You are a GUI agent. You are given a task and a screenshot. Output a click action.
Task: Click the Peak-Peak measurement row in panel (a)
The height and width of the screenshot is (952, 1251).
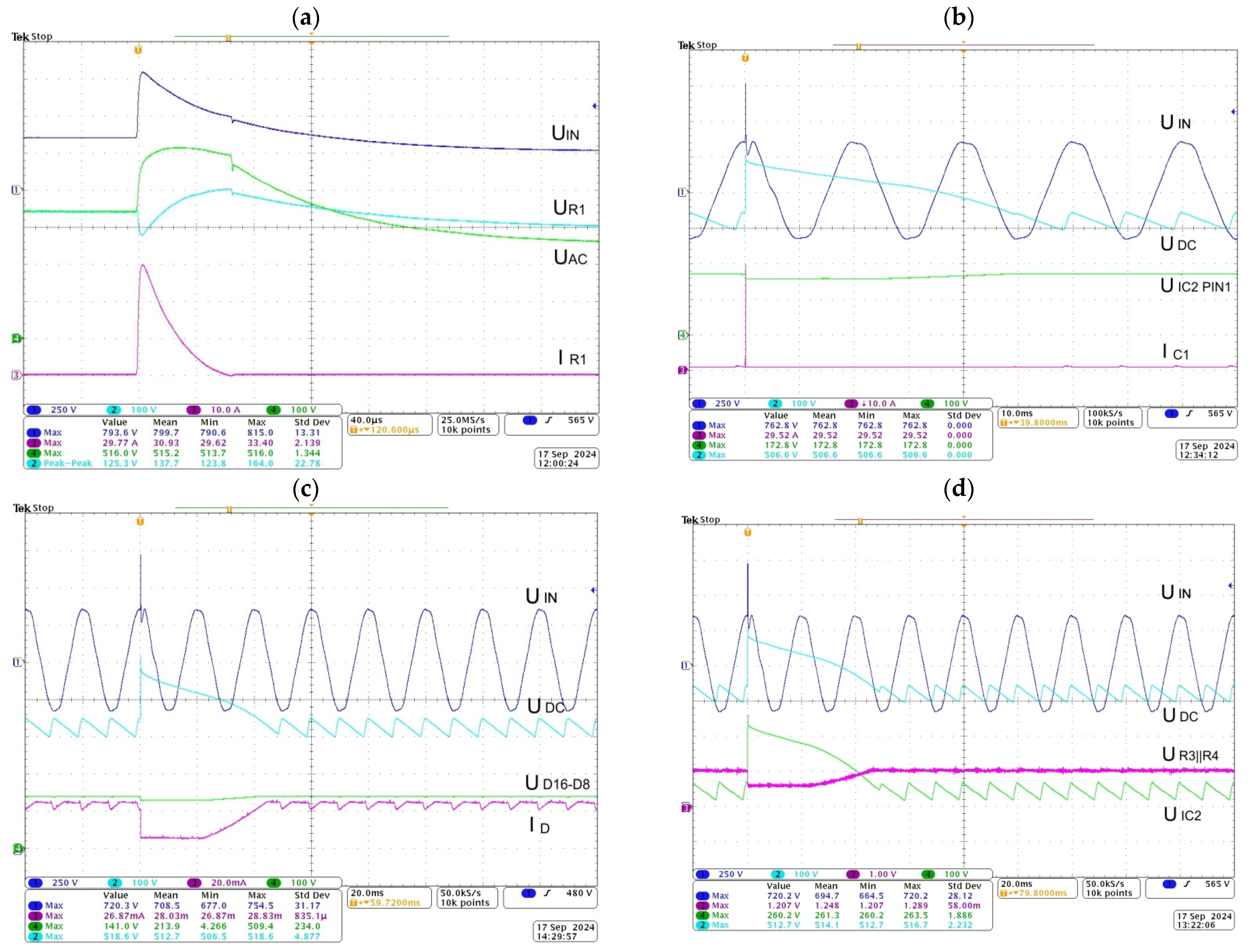pyautogui.click(x=181, y=463)
